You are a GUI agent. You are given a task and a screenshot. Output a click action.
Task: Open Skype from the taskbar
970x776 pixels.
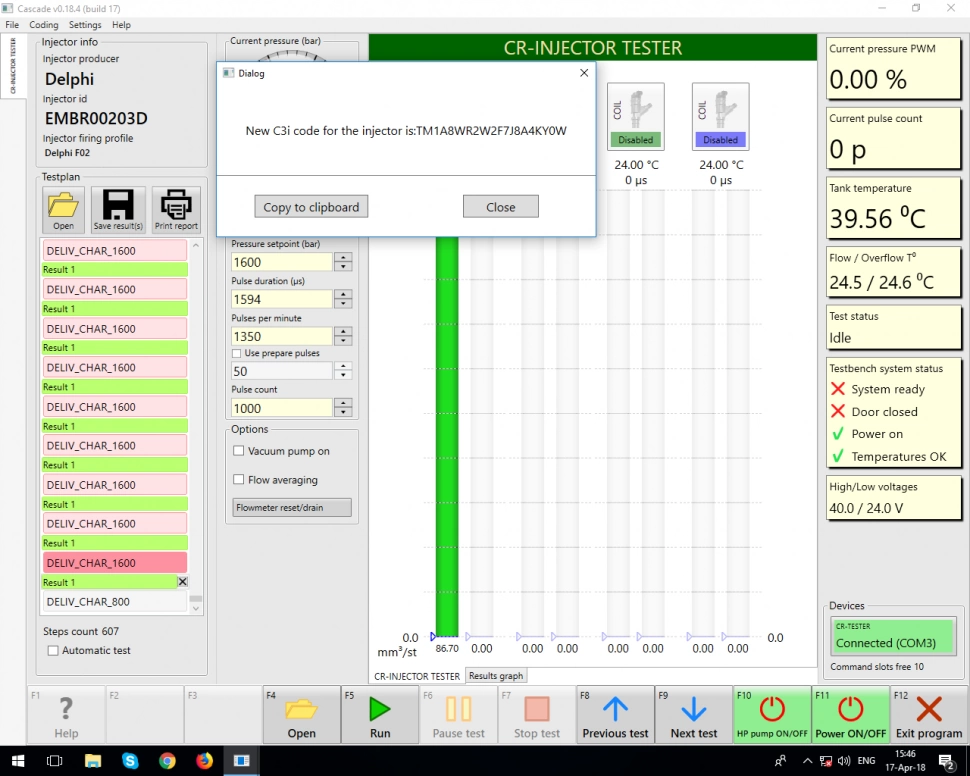[130, 761]
